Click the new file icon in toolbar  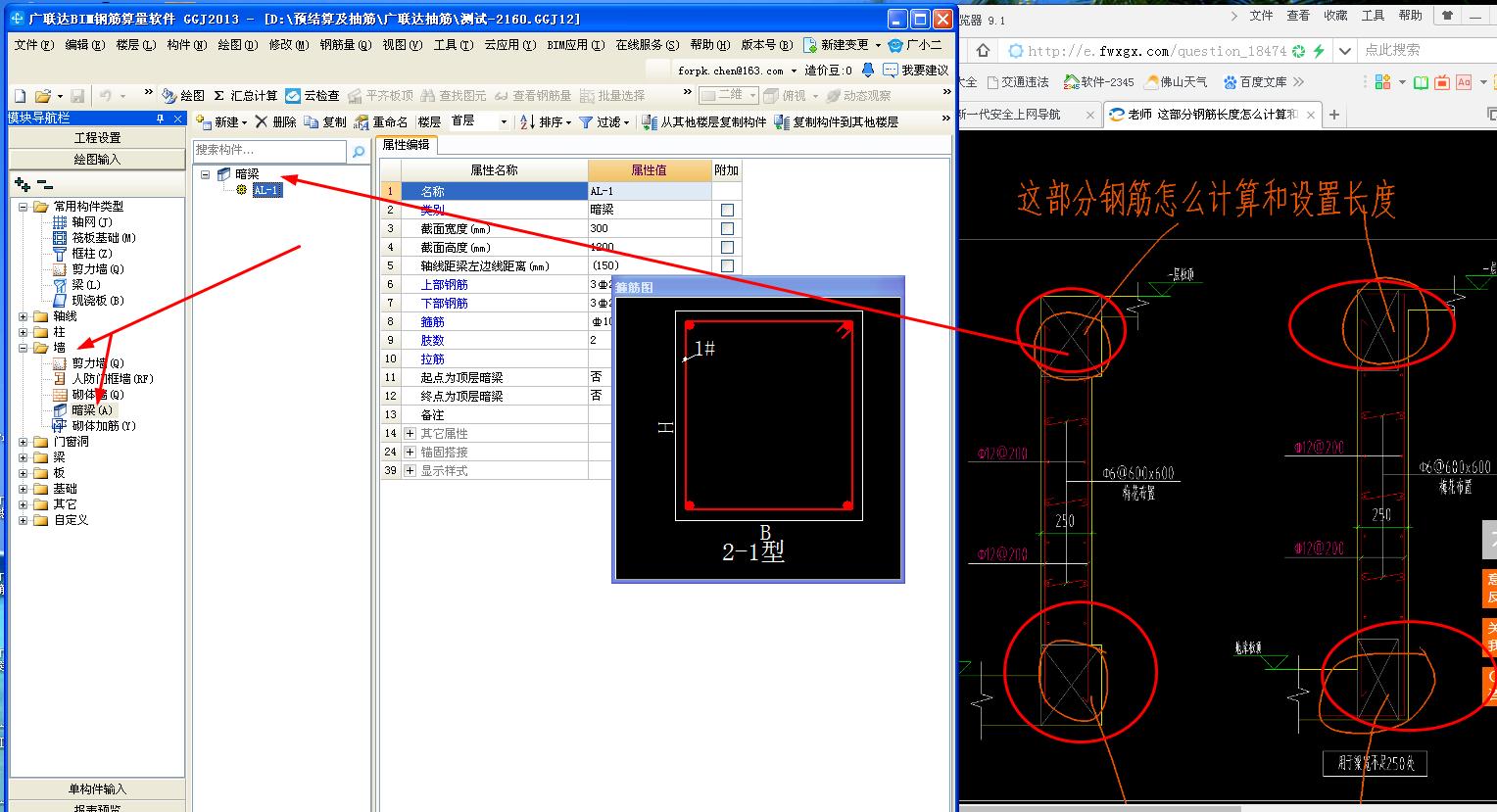click(x=20, y=95)
